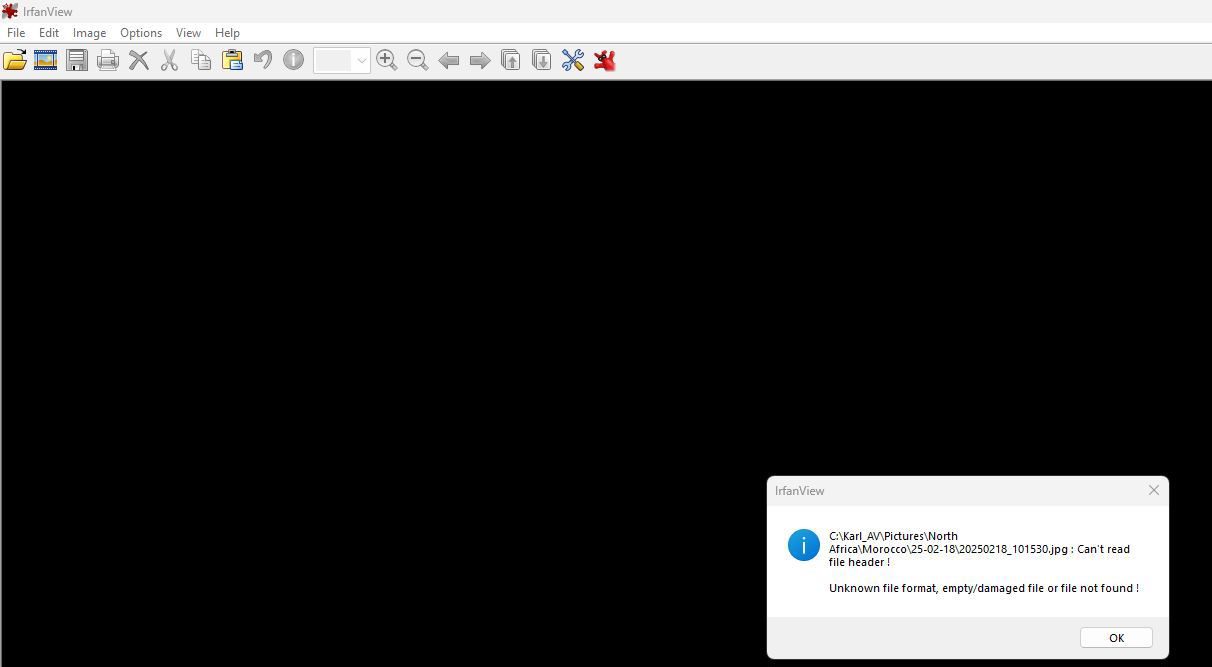Image resolution: width=1212 pixels, height=667 pixels.
Task: Click the IrfanView title bar logo
Action: 10,11
